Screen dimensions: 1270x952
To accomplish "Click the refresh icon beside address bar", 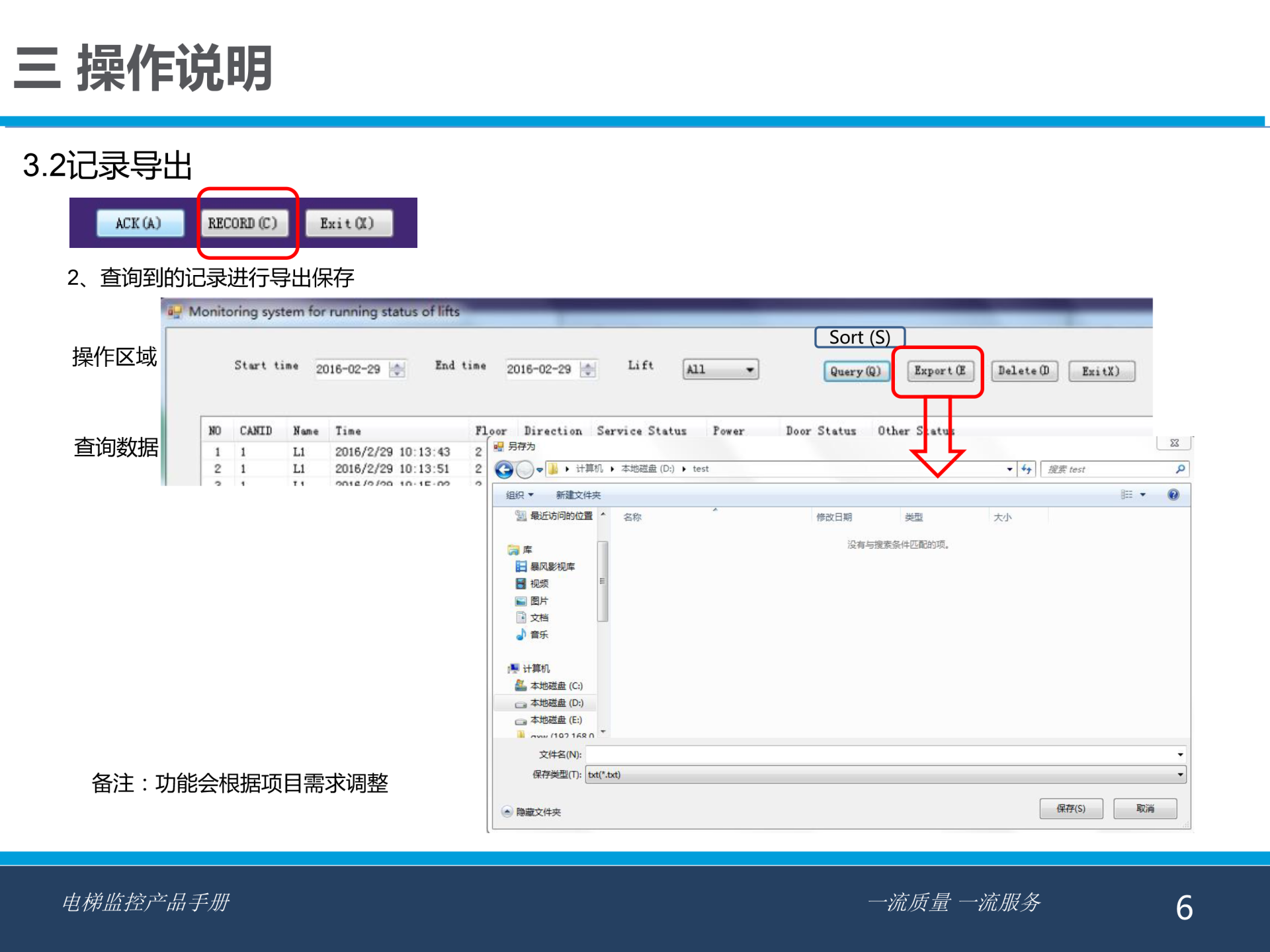I will (1027, 469).
